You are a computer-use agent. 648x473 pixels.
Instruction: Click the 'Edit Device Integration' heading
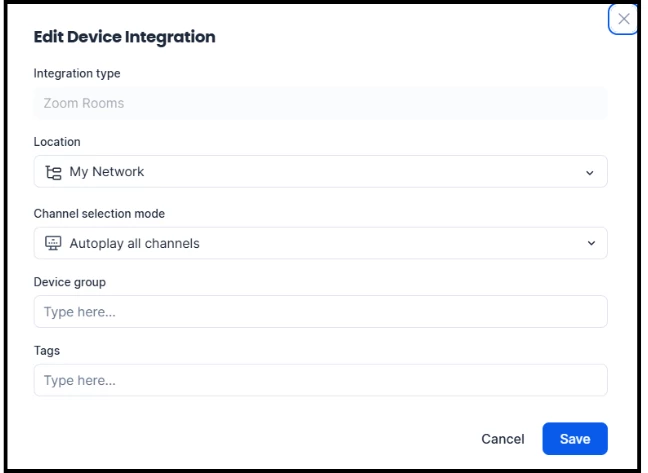click(x=124, y=37)
